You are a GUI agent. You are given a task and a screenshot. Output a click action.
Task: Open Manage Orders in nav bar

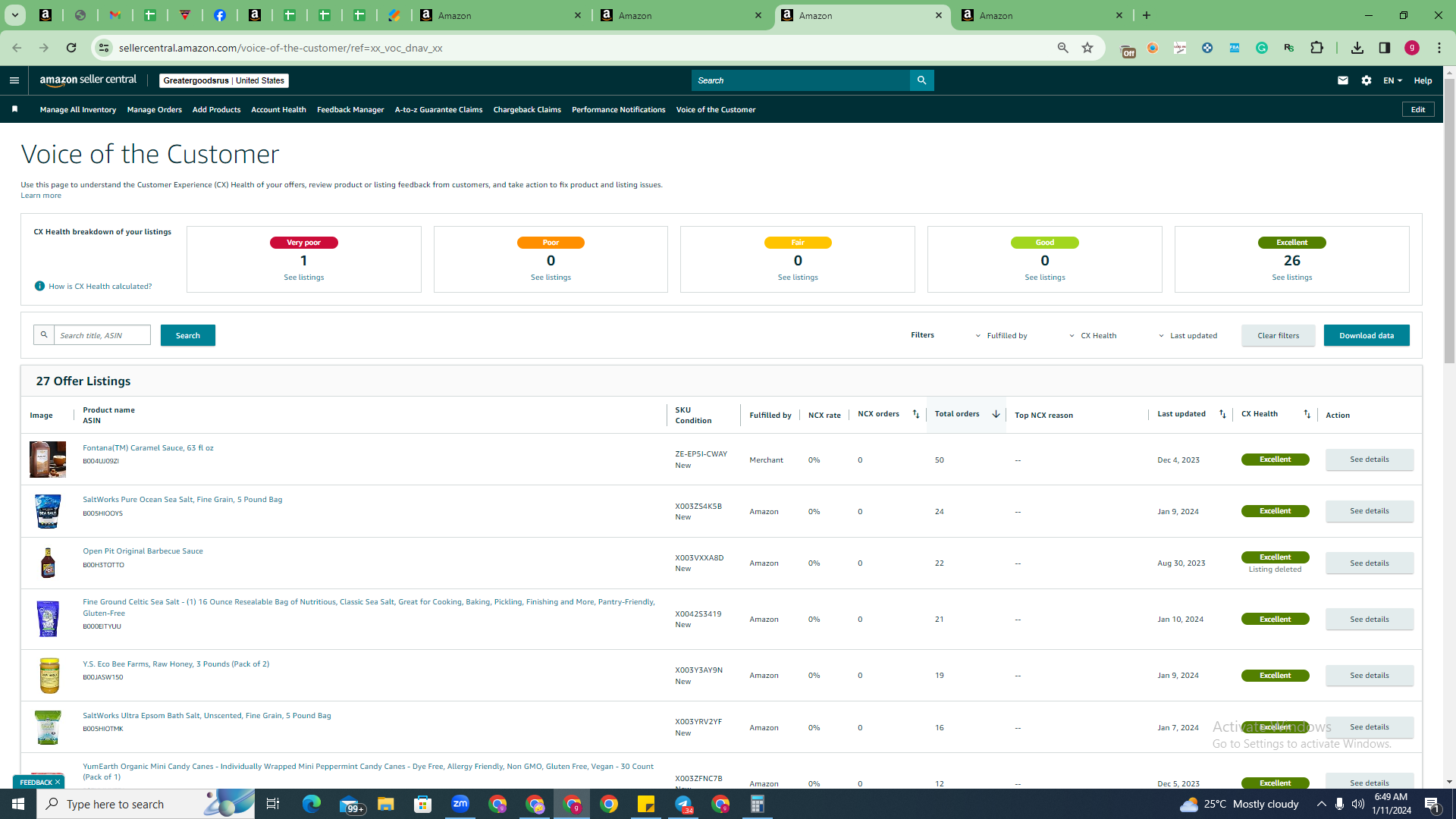(155, 109)
